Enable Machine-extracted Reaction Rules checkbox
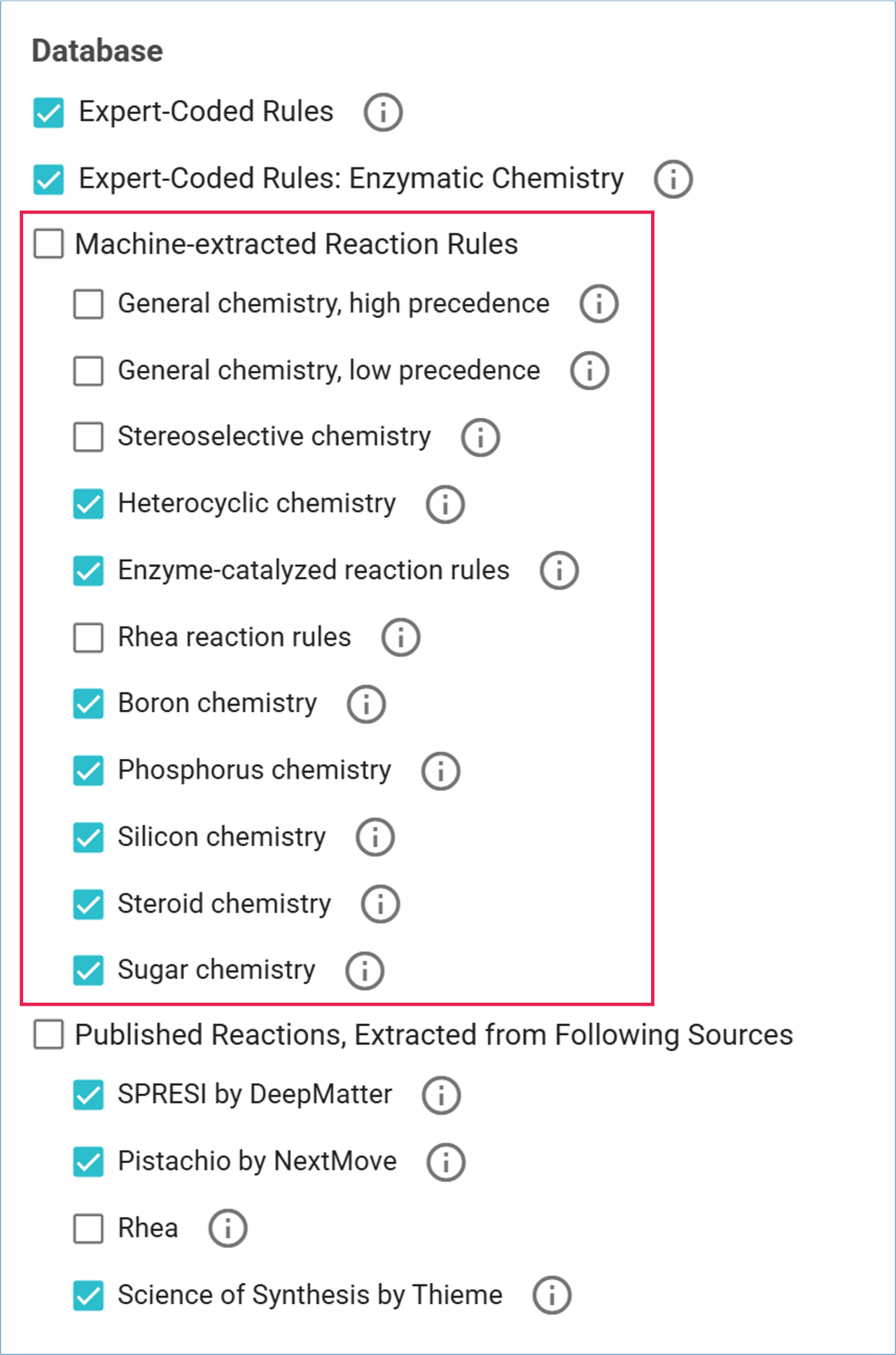 pyautogui.click(x=49, y=244)
